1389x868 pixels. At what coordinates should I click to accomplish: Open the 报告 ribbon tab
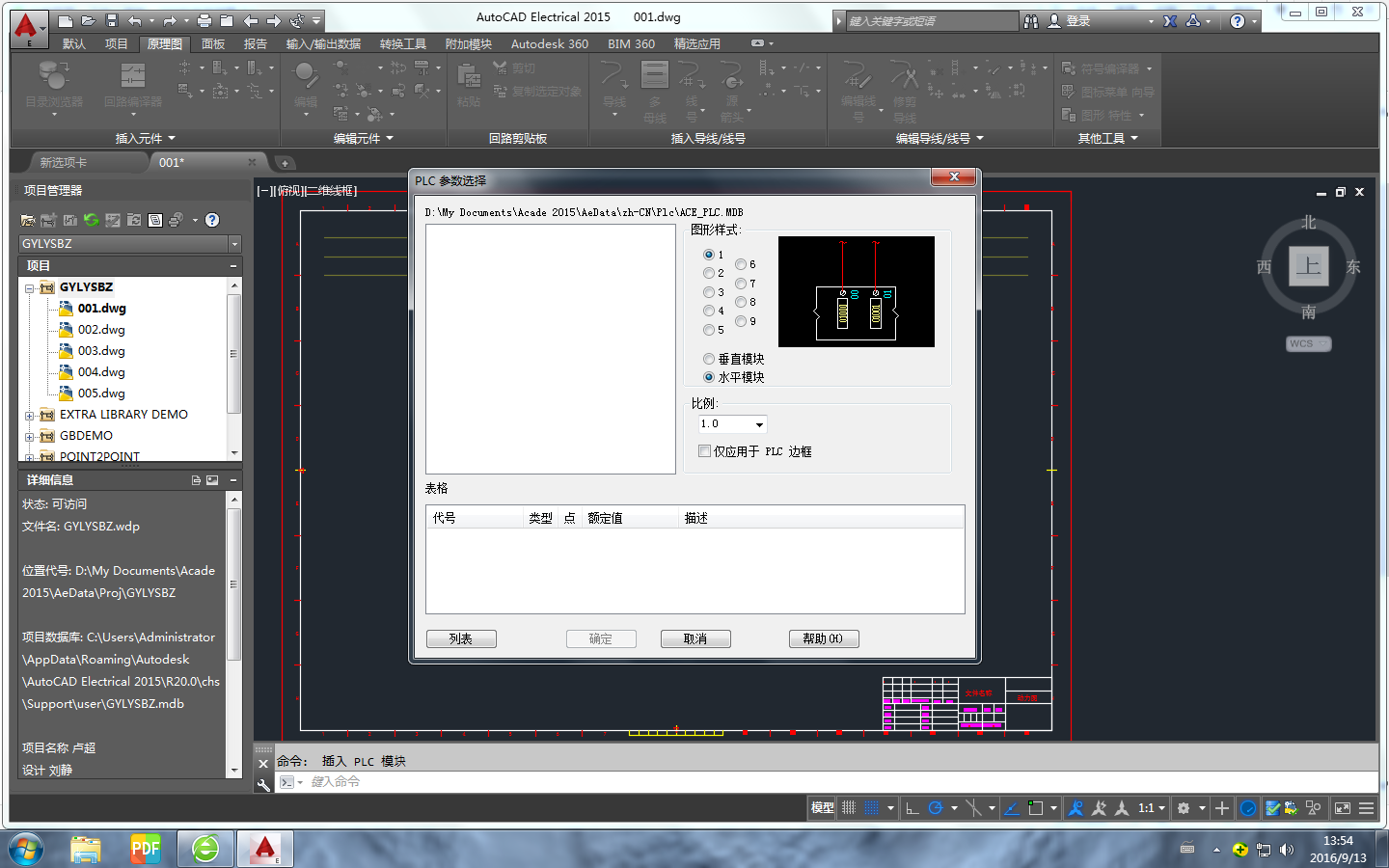coord(256,44)
